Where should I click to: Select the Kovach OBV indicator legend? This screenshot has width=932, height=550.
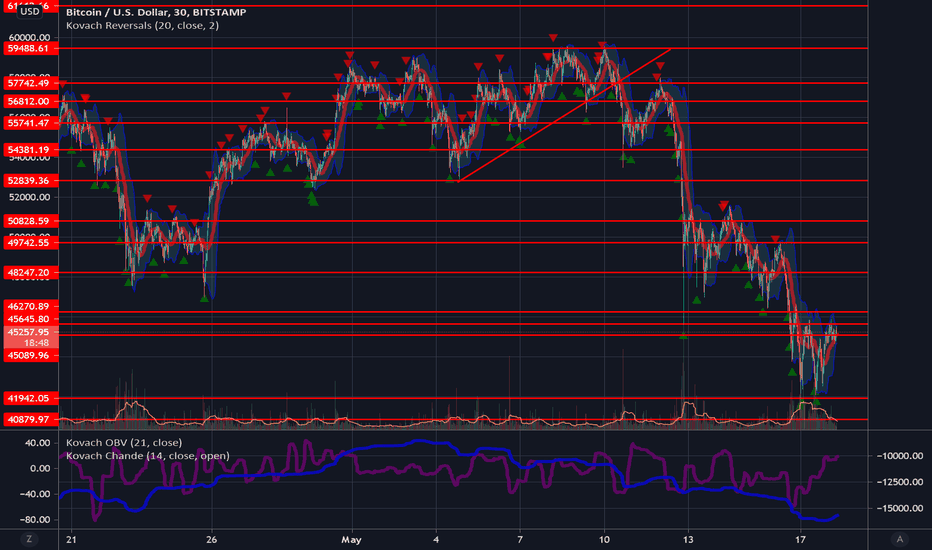tap(124, 442)
